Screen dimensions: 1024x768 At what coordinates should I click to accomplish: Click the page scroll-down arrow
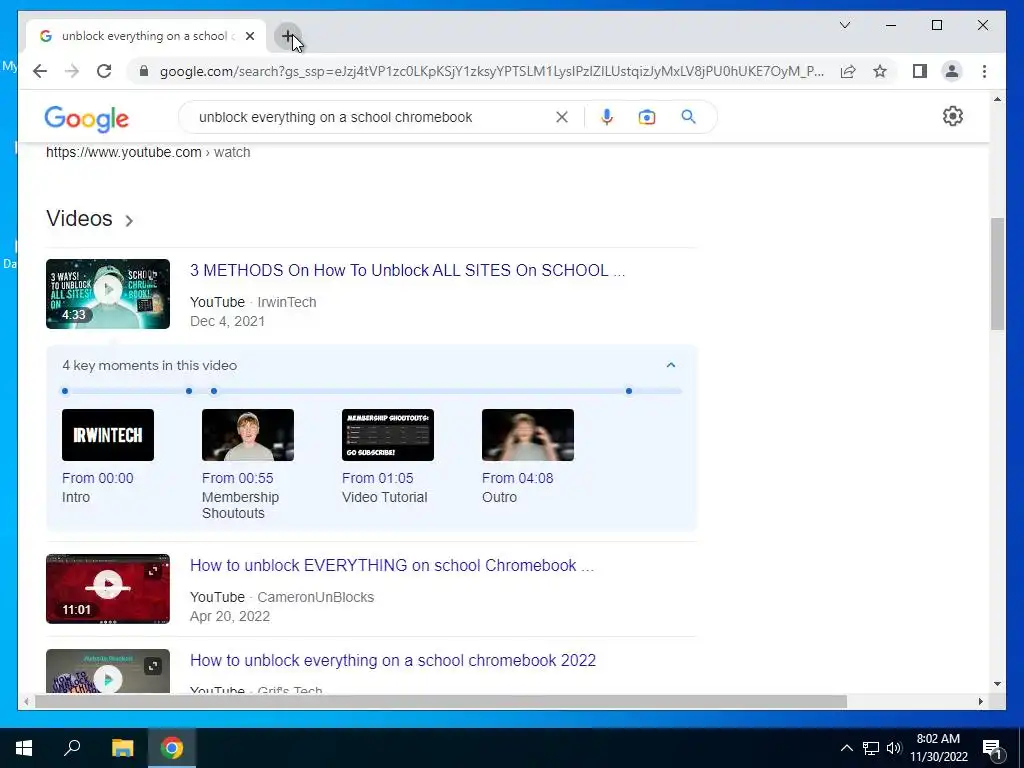point(997,684)
